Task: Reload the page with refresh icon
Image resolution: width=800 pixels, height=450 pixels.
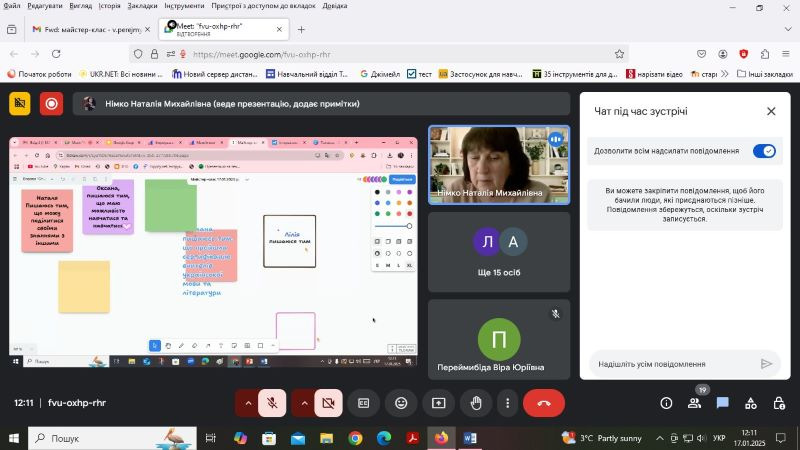Action: pyautogui.click(x=56, y=54)
